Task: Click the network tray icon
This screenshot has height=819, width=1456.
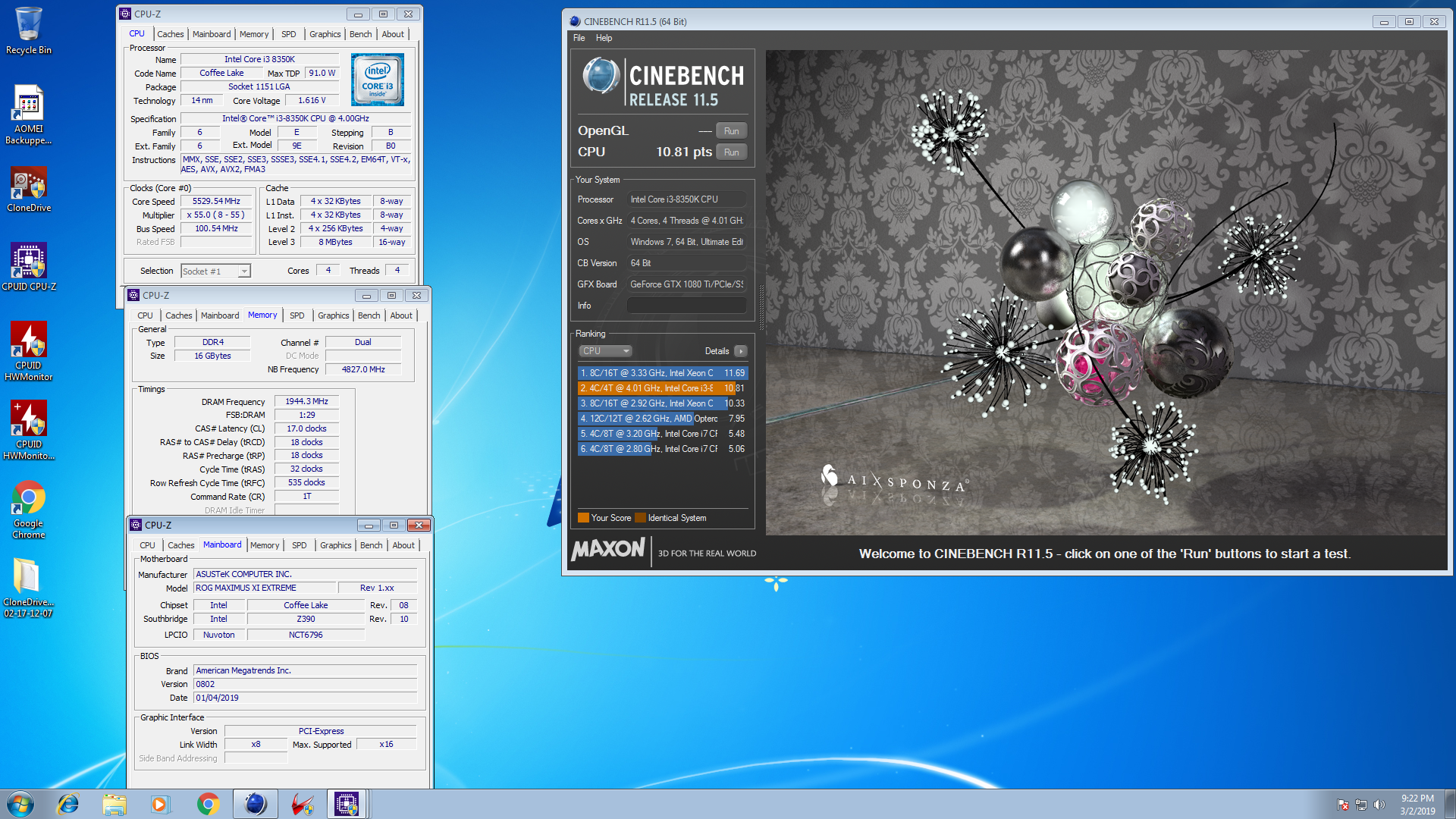Action: point(1361,805)
